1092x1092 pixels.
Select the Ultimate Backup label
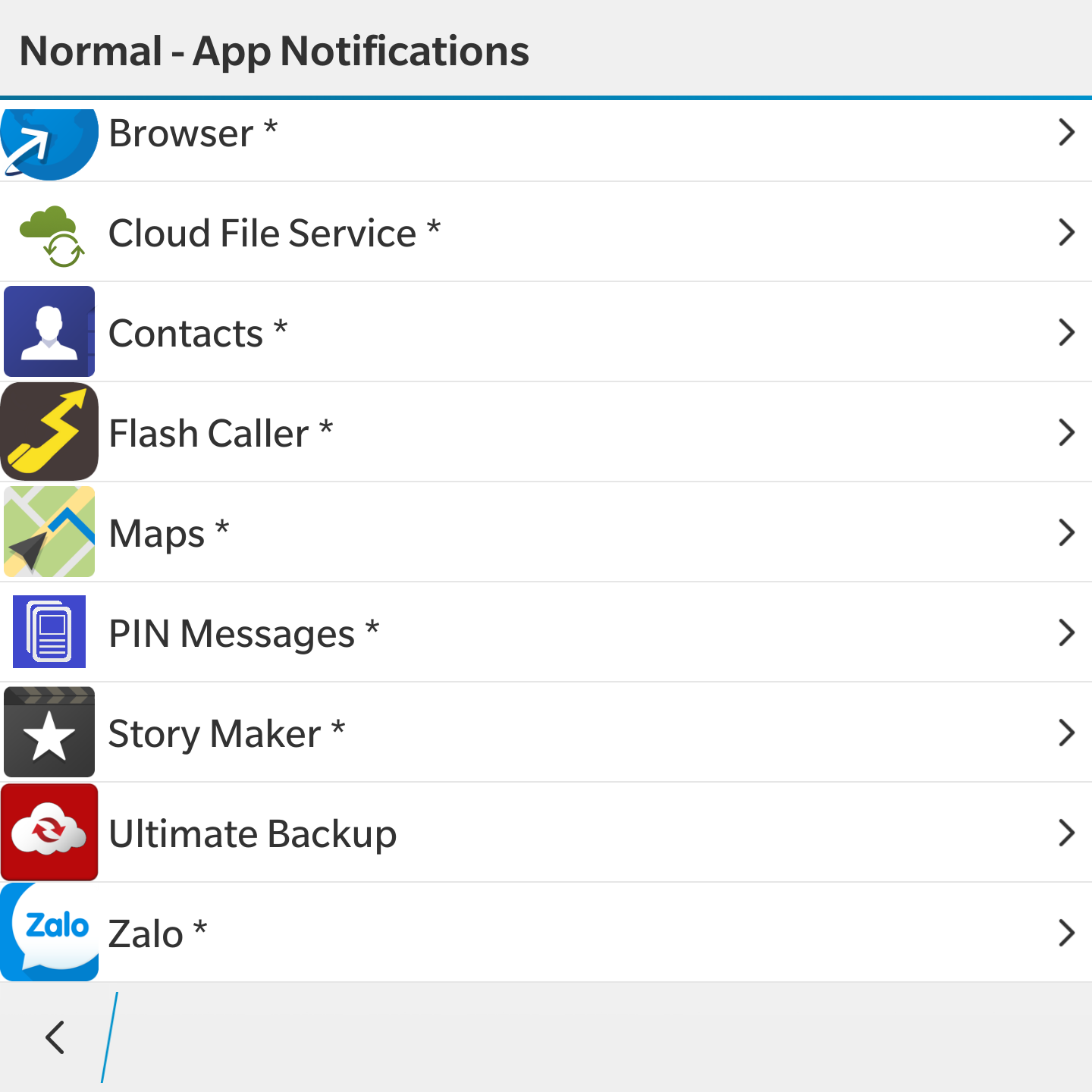point(253,835)
